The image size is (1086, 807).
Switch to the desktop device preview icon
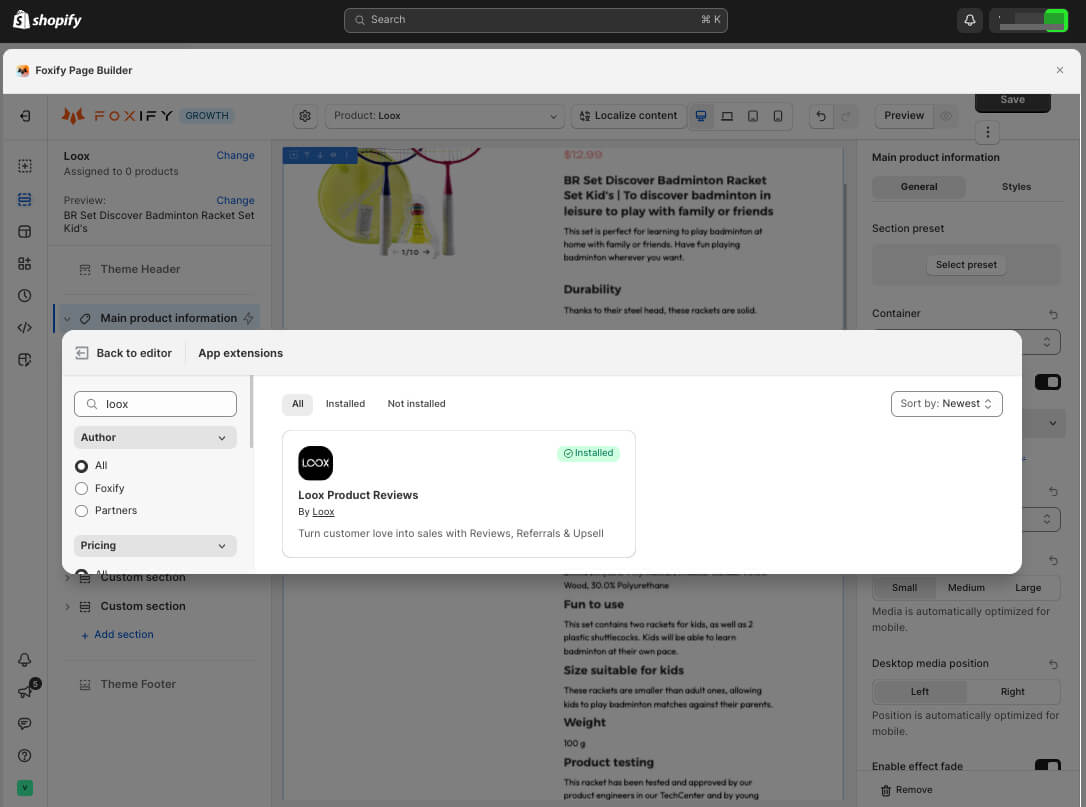point(702,116)
